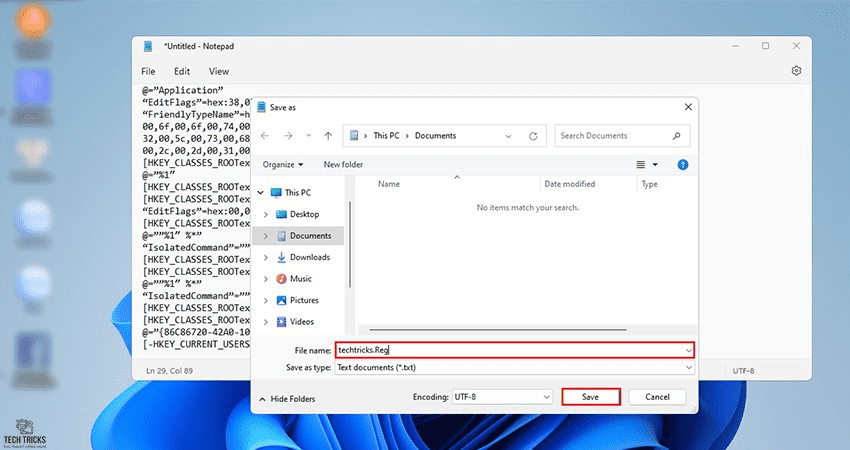Click the Ln 29, Col 89 status text
The height and width of the screenshot is (450, 850).
pyautogui.click(x=169, y=371)
